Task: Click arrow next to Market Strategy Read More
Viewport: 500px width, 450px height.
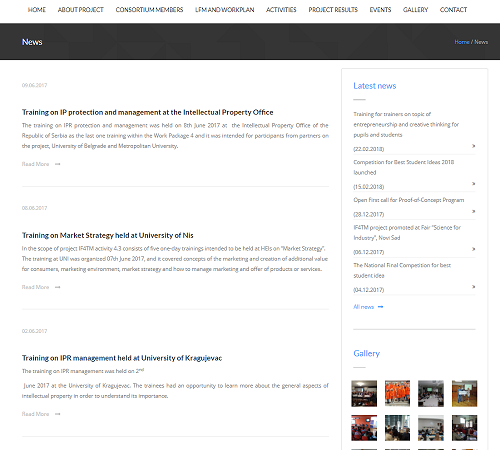Action: tap(58, 287)
